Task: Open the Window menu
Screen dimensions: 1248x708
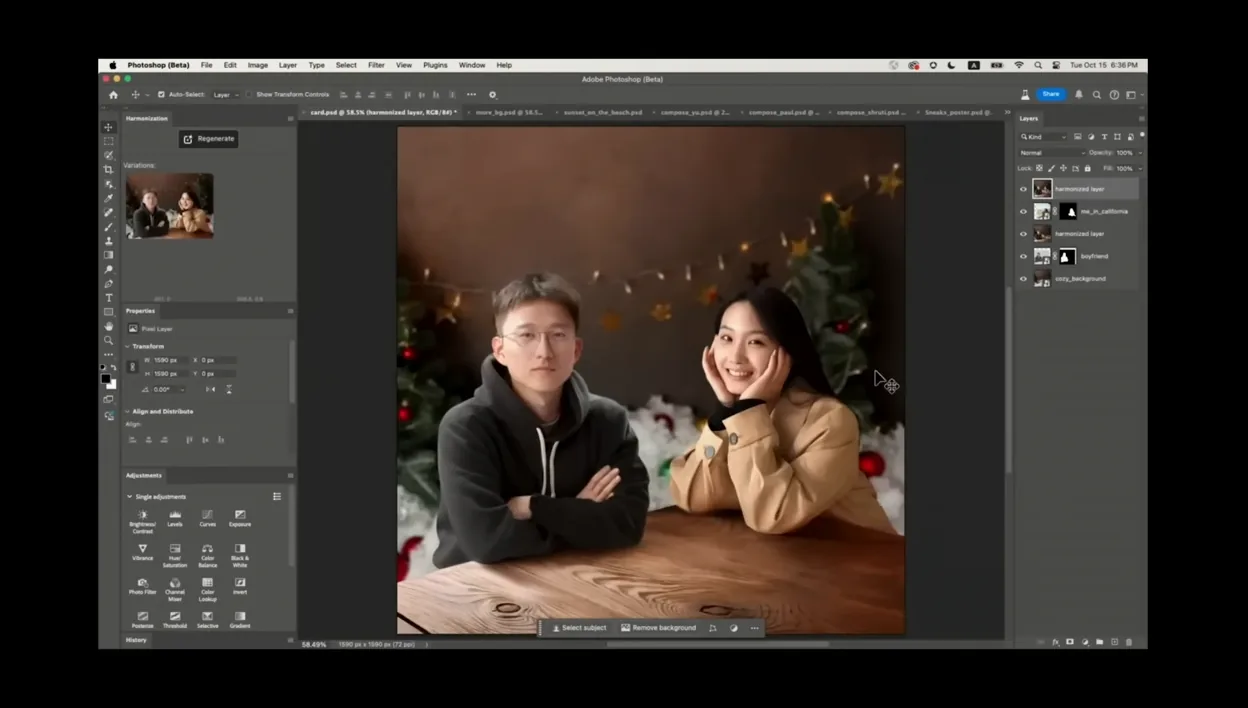Action: click(x=472, y=65)
